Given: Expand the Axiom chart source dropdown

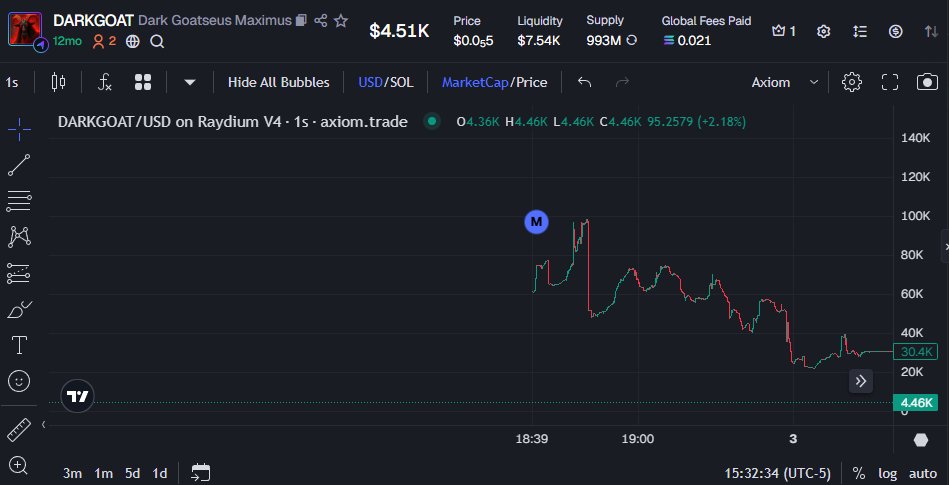Looking at the screenshot, I should (785, 82).
